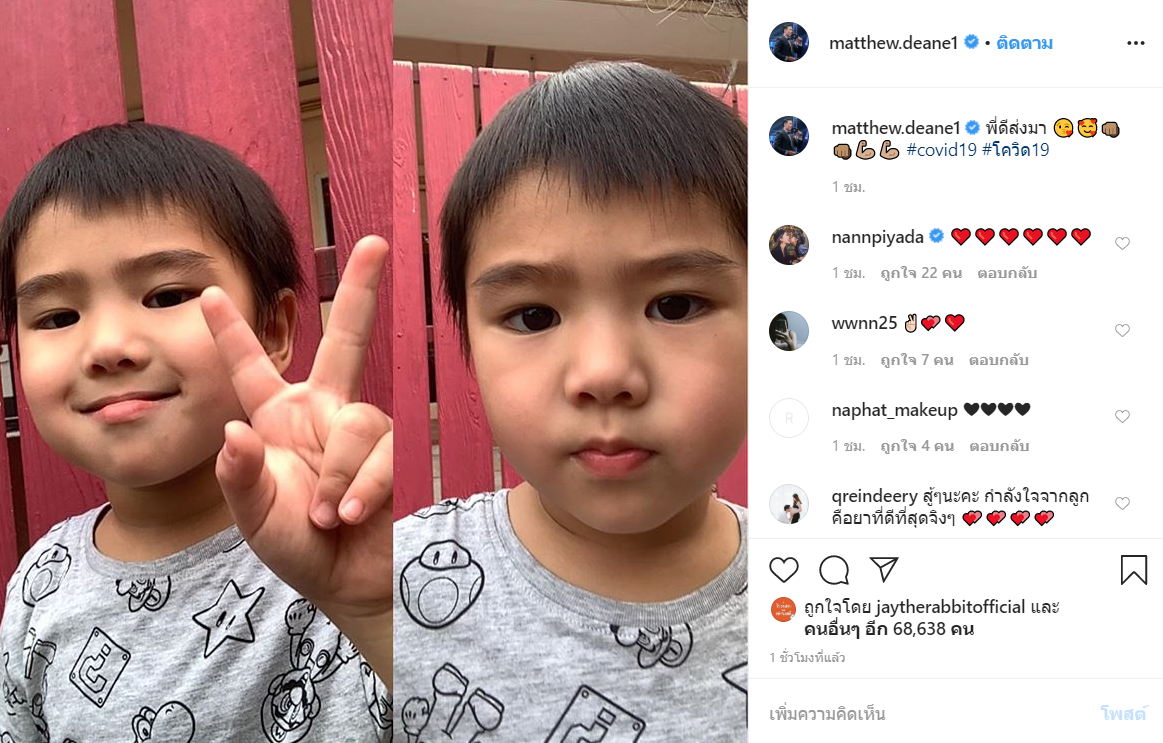Open wwnn25's profile avatar

pyautogui.click(x=788, y=331)
